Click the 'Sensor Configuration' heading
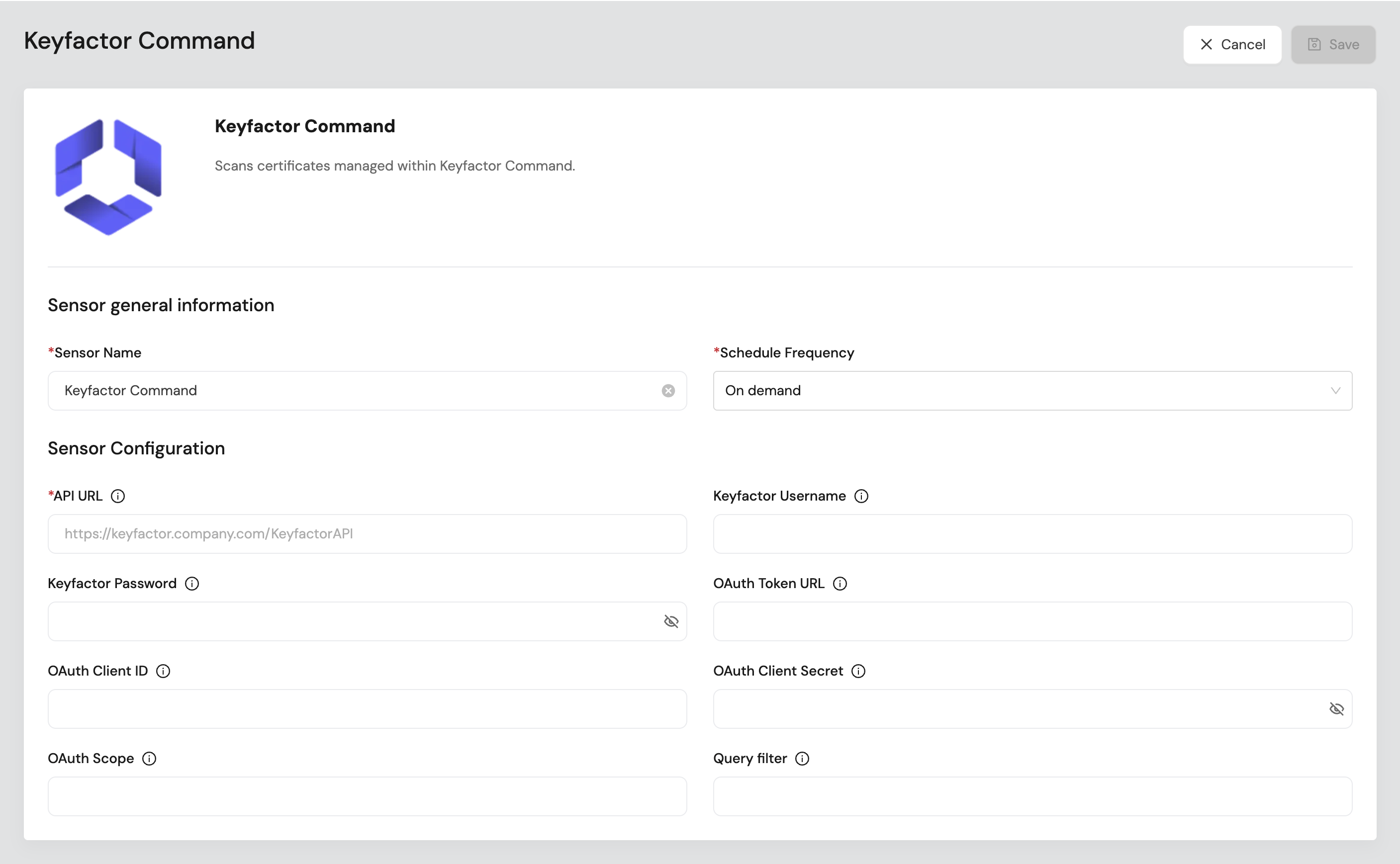 pyautogui.click(x=137, y=448)
